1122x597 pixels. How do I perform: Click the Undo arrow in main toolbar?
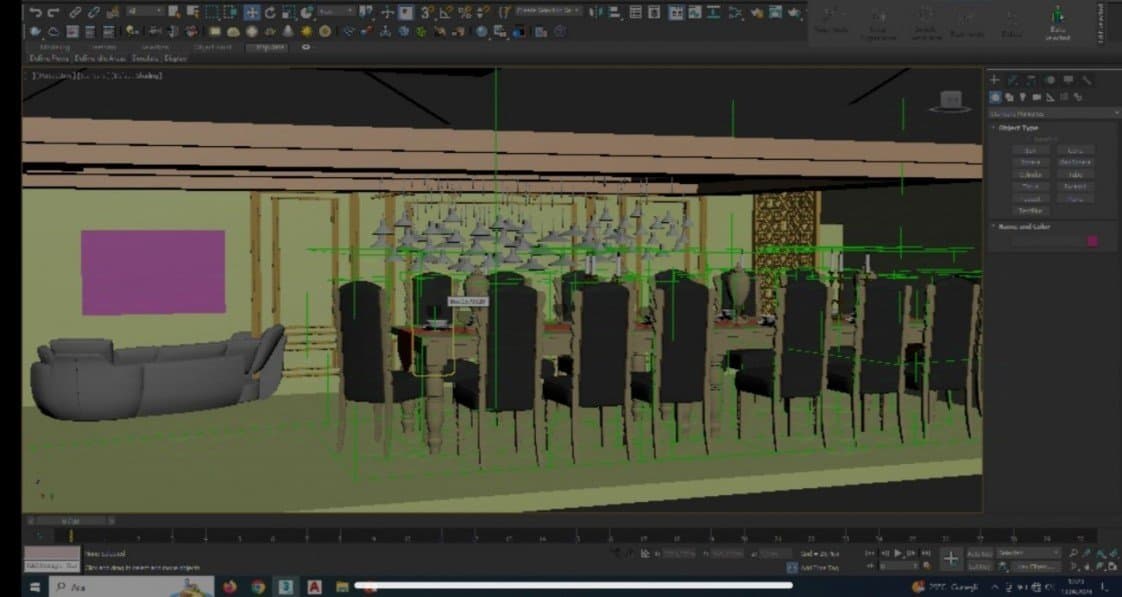(34, 13)
